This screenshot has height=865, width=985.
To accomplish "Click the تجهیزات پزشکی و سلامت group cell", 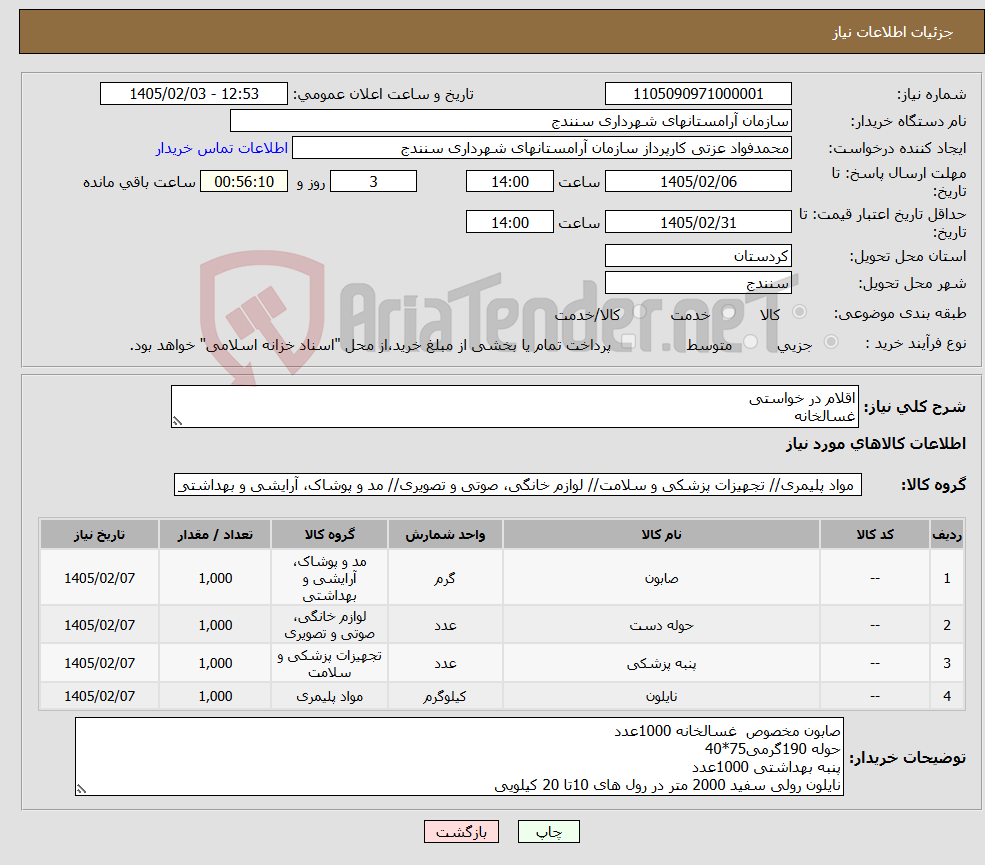I will [x=329, y=663].
